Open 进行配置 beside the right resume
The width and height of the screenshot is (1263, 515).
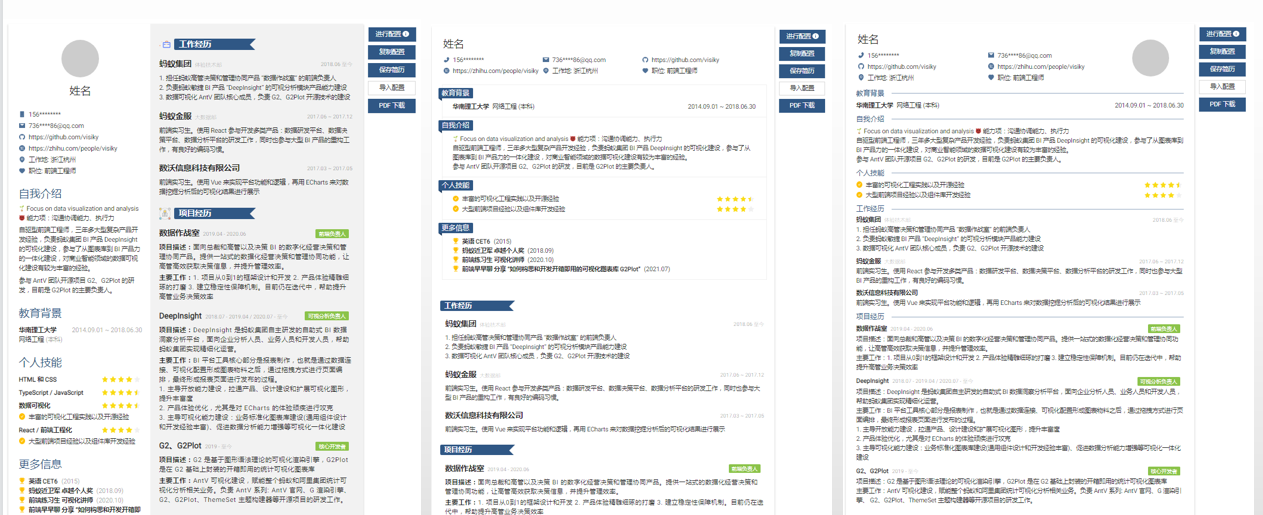pyautogui.click(x=1221, y=35)
